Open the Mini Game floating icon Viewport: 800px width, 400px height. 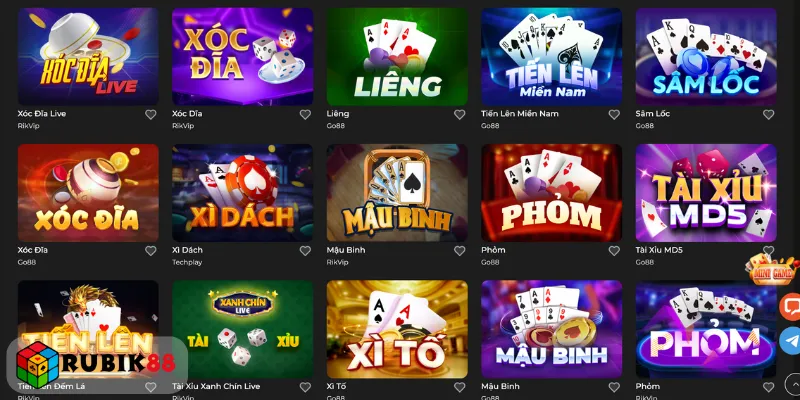click(773, 269)
